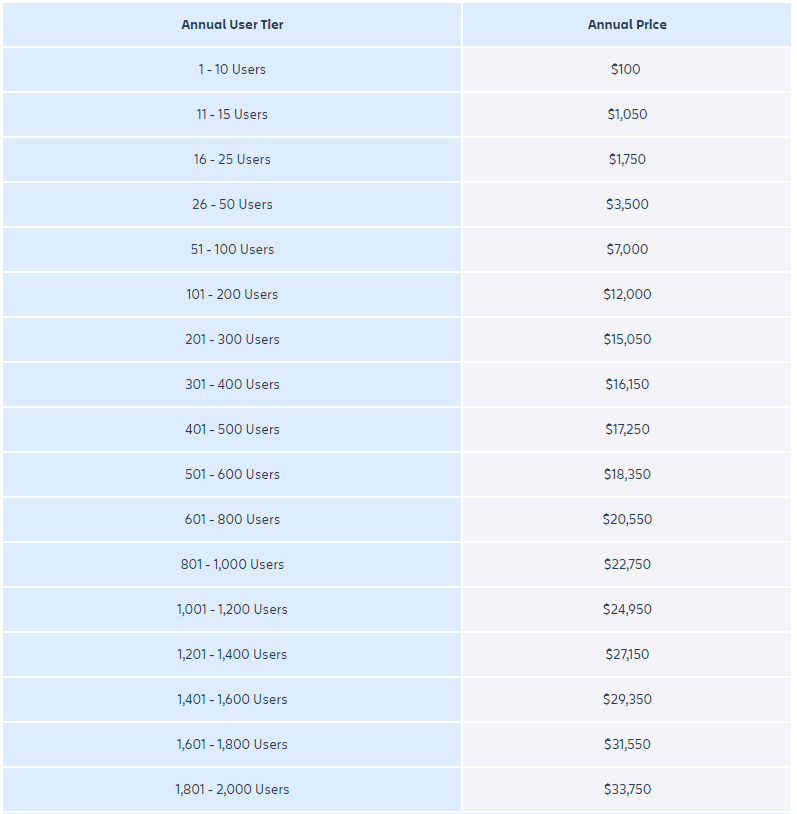Click the $1,750 annual price
This screenshot has height=814, width=797.
click(627, 159)
